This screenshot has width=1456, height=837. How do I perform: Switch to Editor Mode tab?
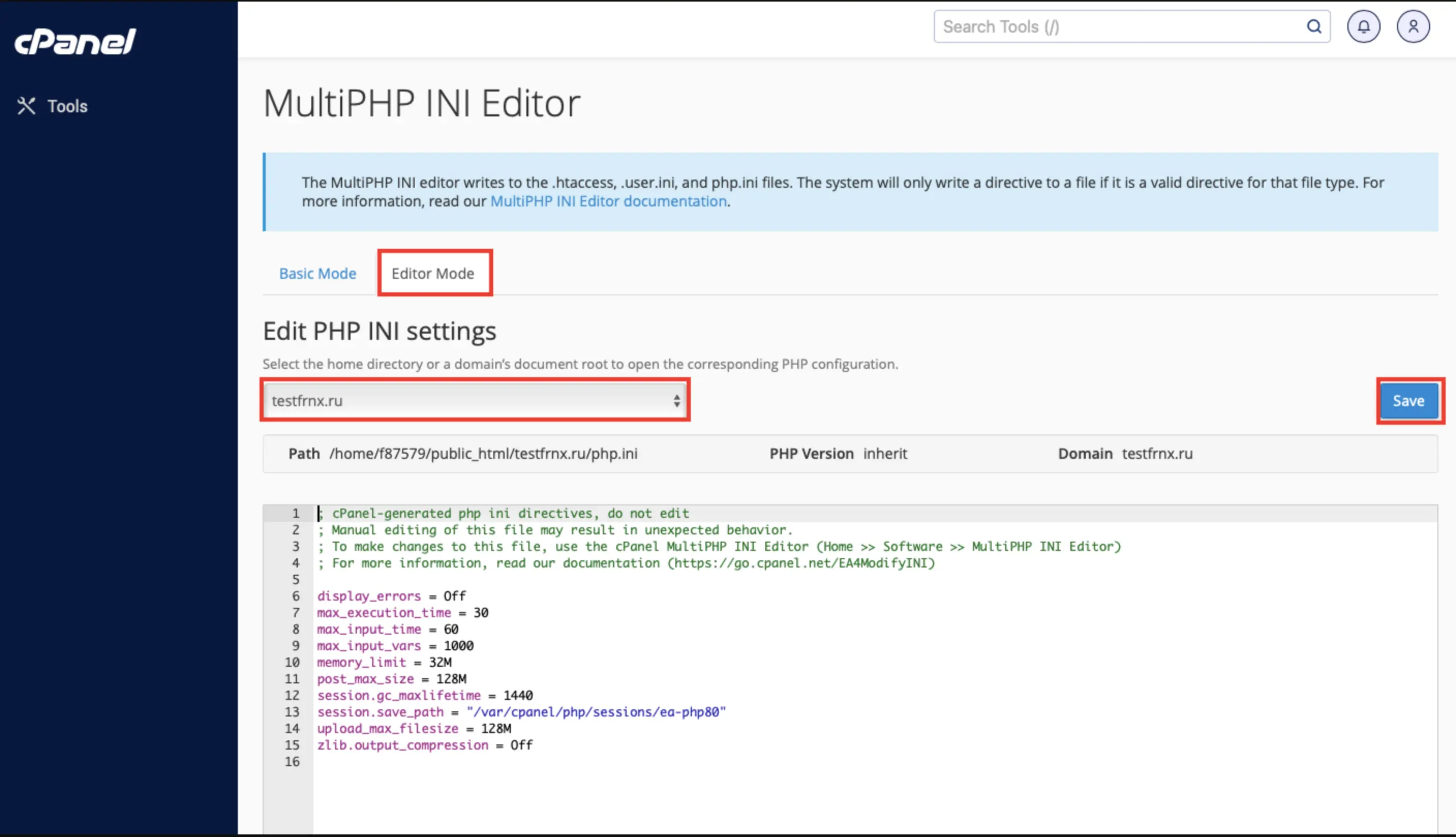click(433, 274)
